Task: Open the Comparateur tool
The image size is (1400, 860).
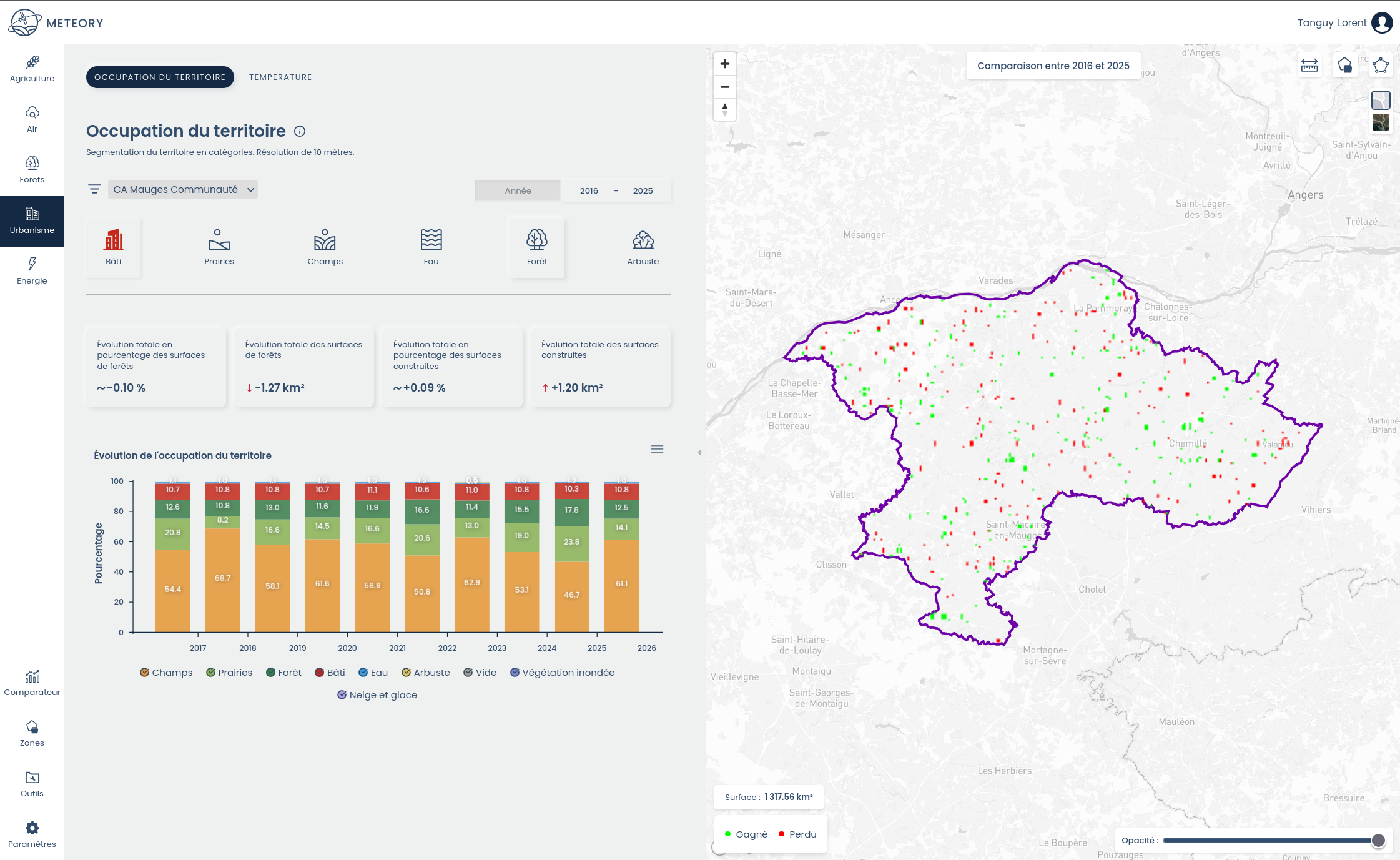Action: 32,683
